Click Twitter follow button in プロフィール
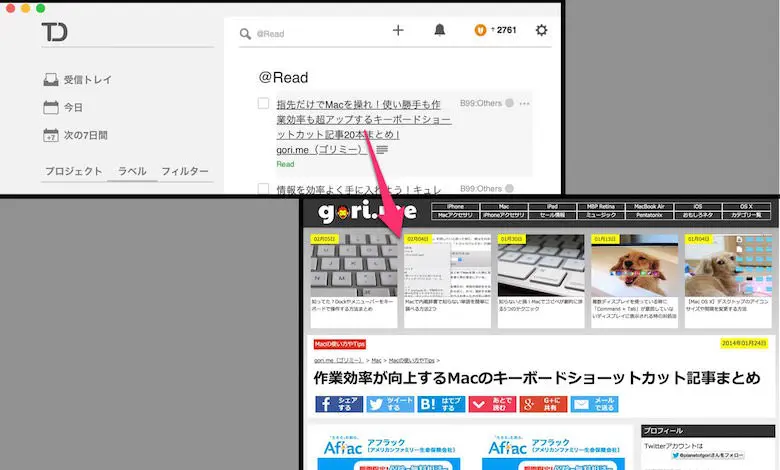 pos(707,455)
